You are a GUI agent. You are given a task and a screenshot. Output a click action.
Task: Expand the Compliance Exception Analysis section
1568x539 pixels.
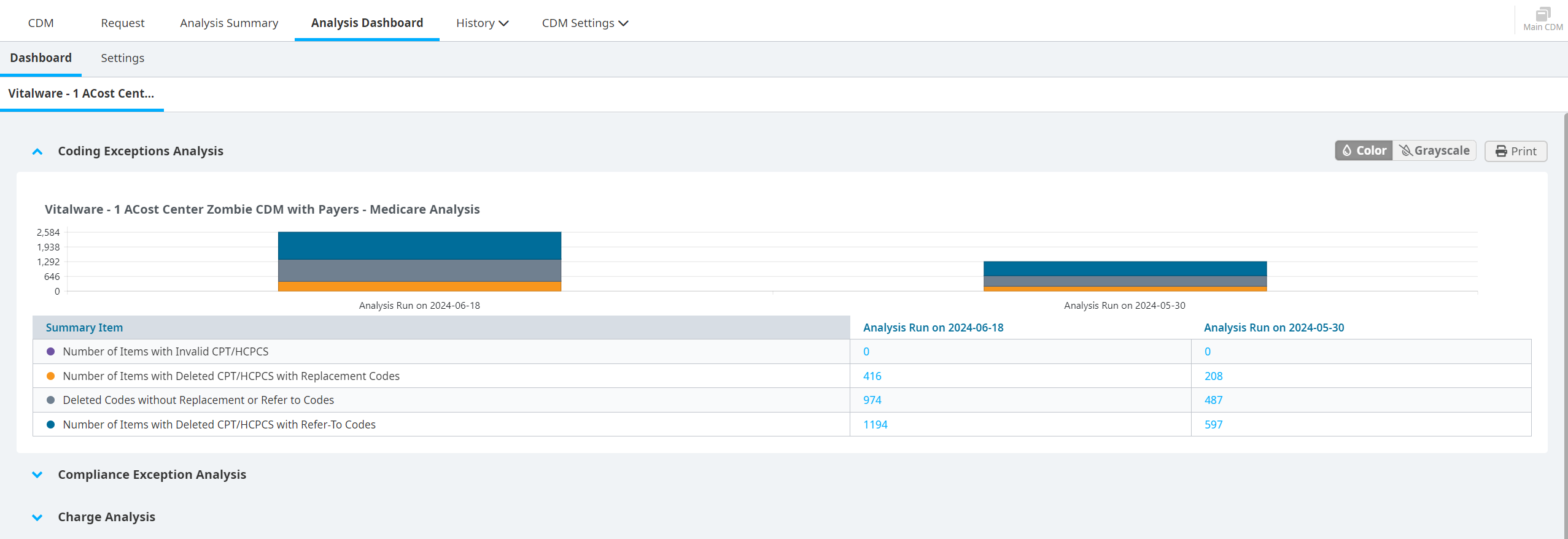tap(37, 475)
